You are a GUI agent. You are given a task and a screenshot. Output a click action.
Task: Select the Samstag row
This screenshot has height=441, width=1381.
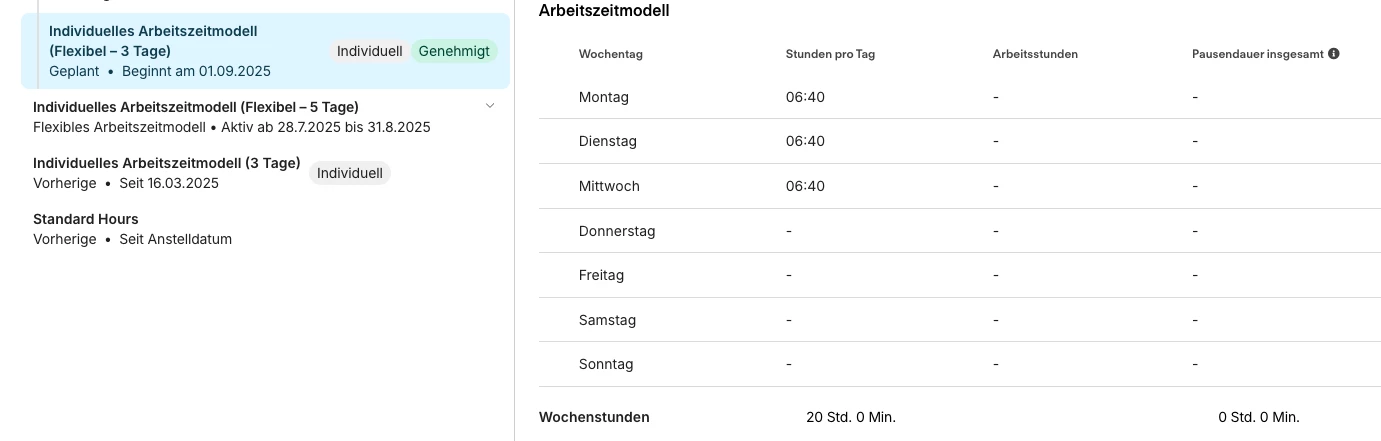tap(607, 320)
